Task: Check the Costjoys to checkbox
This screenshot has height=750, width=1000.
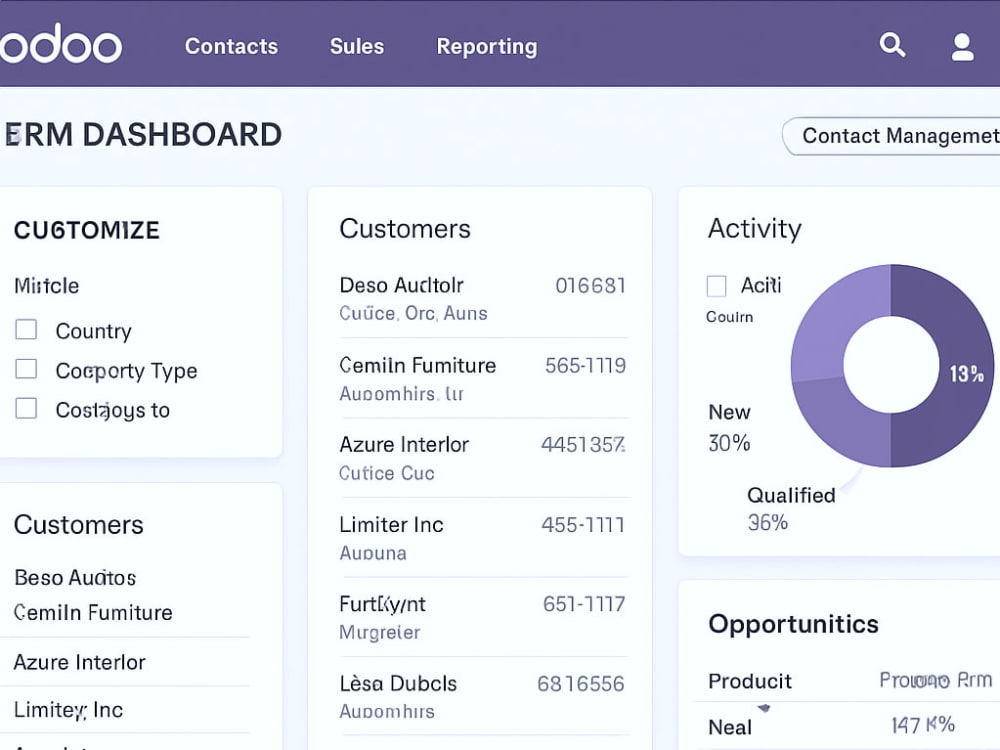Action: tap(26, 408)
